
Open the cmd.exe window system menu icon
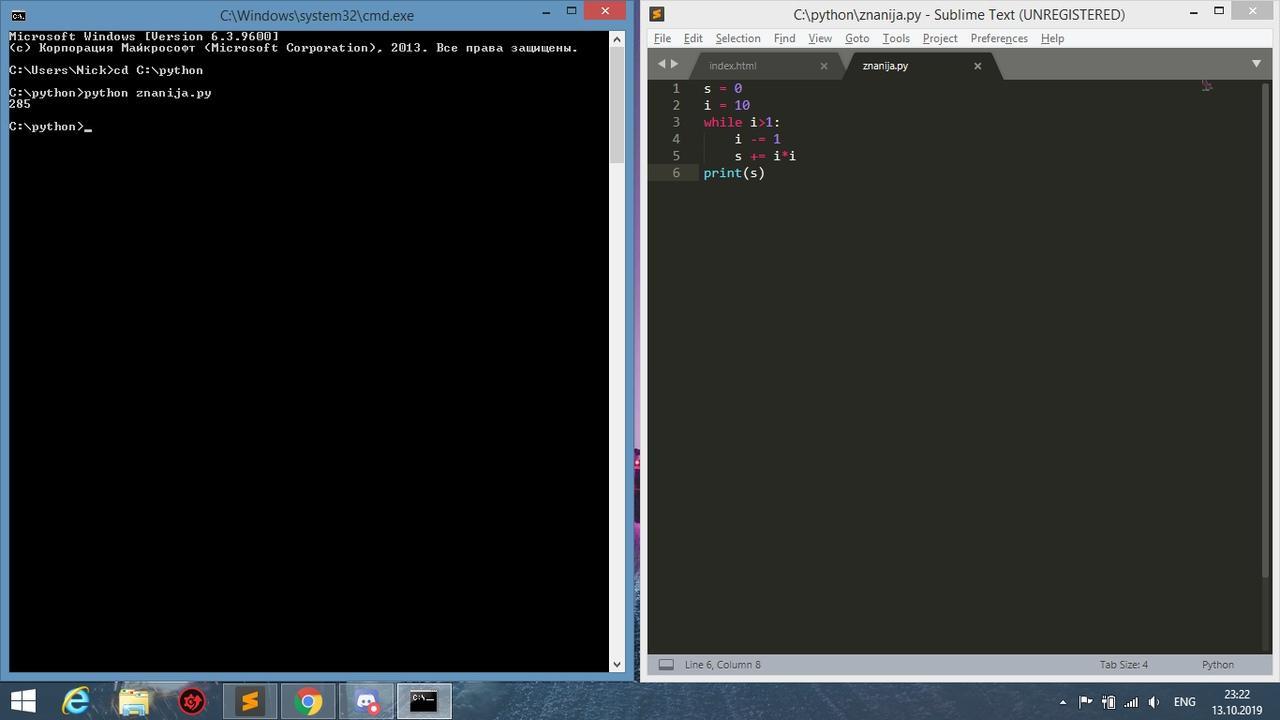point(18,15)
